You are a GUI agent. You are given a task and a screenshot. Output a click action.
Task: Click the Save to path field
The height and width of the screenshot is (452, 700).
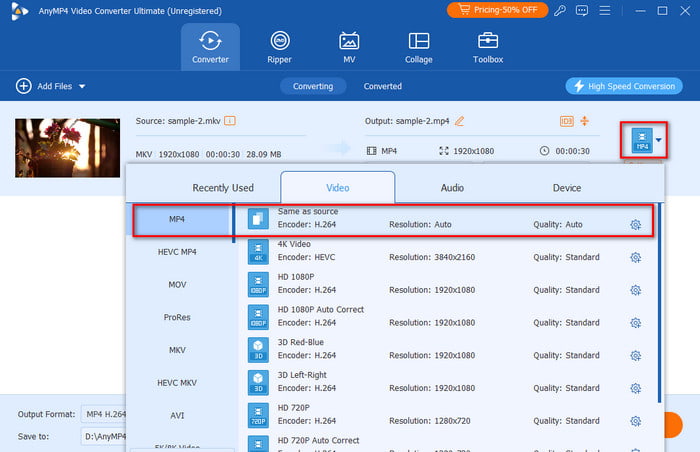tap(104, 436)
